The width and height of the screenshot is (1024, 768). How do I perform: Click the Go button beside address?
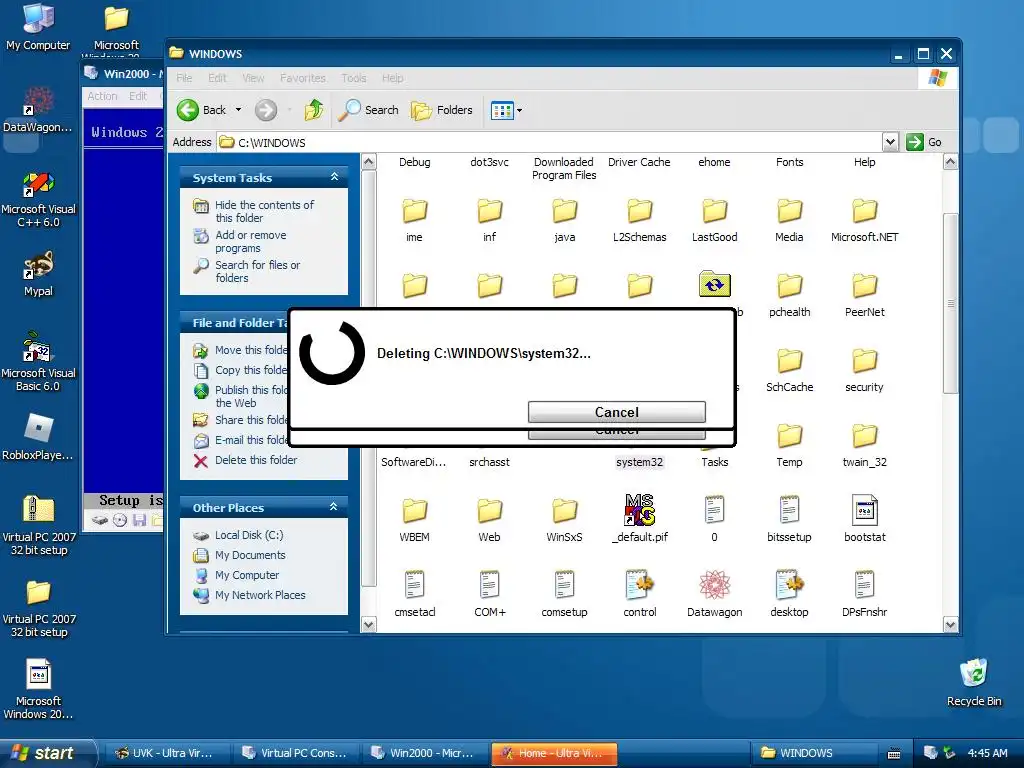[924, 142]
